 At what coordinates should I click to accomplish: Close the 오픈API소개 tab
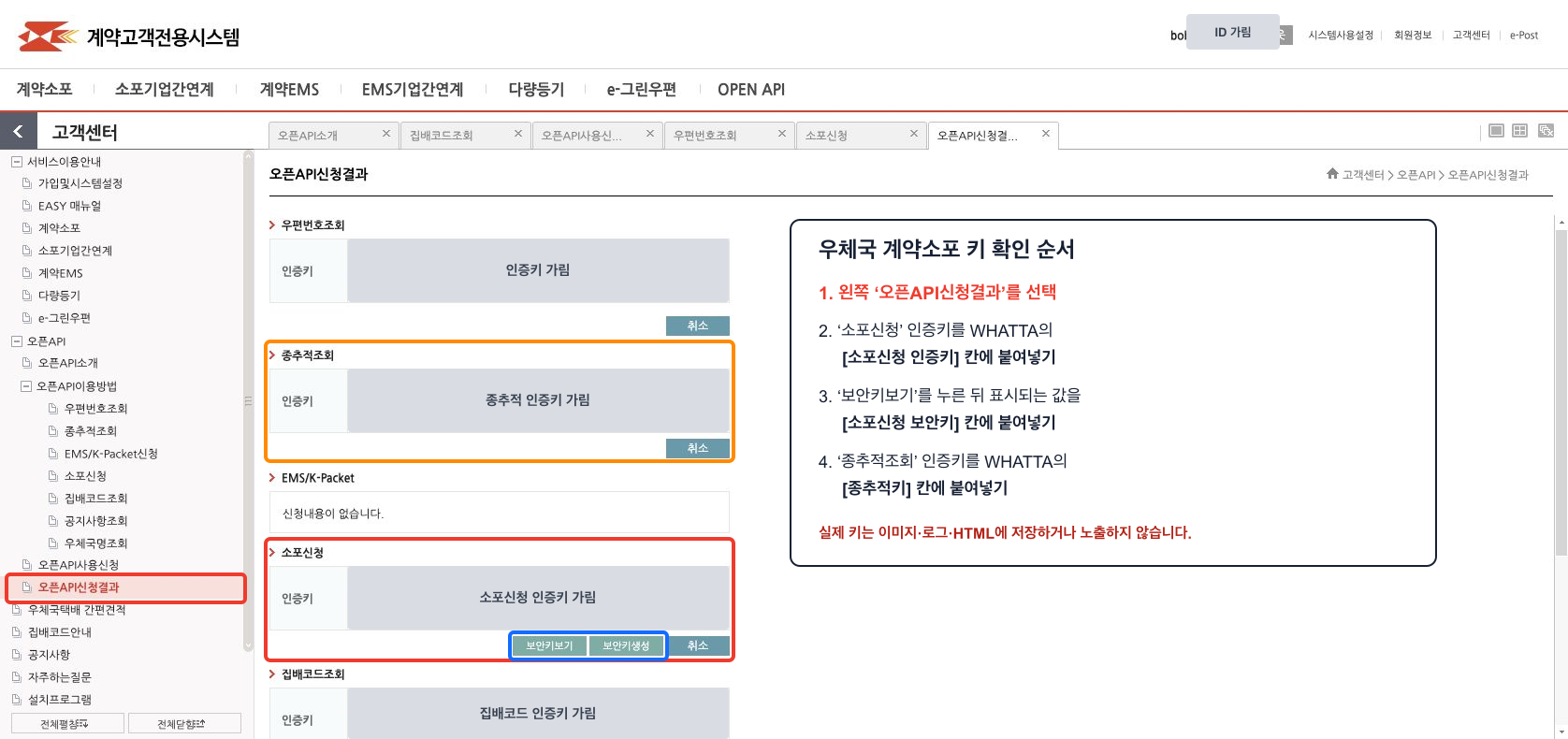(x=386, y=134)
